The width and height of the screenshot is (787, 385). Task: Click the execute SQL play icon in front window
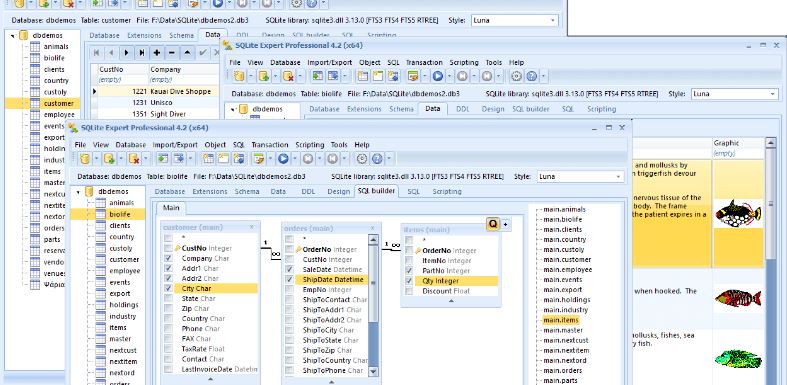(283, 159)
